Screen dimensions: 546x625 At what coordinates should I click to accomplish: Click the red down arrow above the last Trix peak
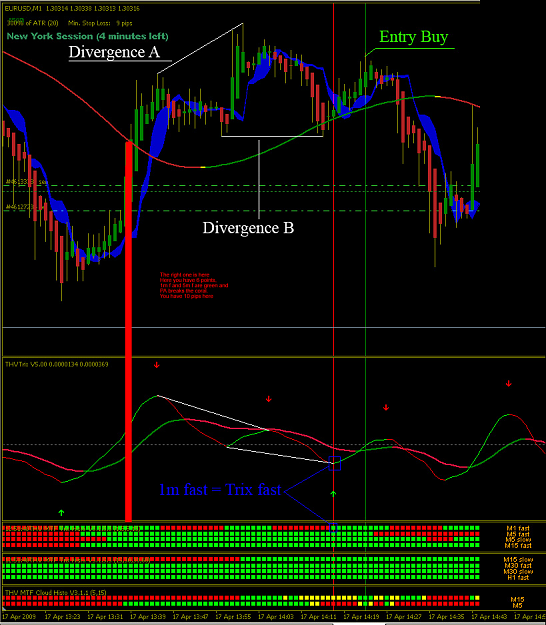(509, 383)
